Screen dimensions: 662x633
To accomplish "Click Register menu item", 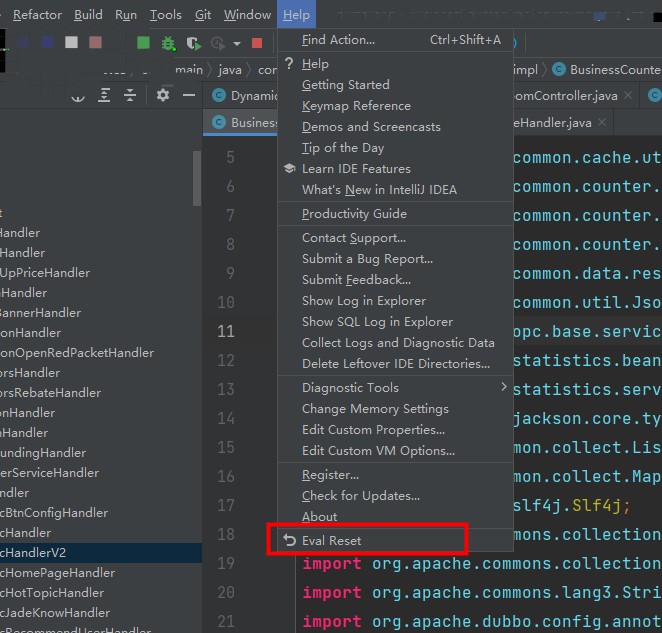I will [395, 475].
